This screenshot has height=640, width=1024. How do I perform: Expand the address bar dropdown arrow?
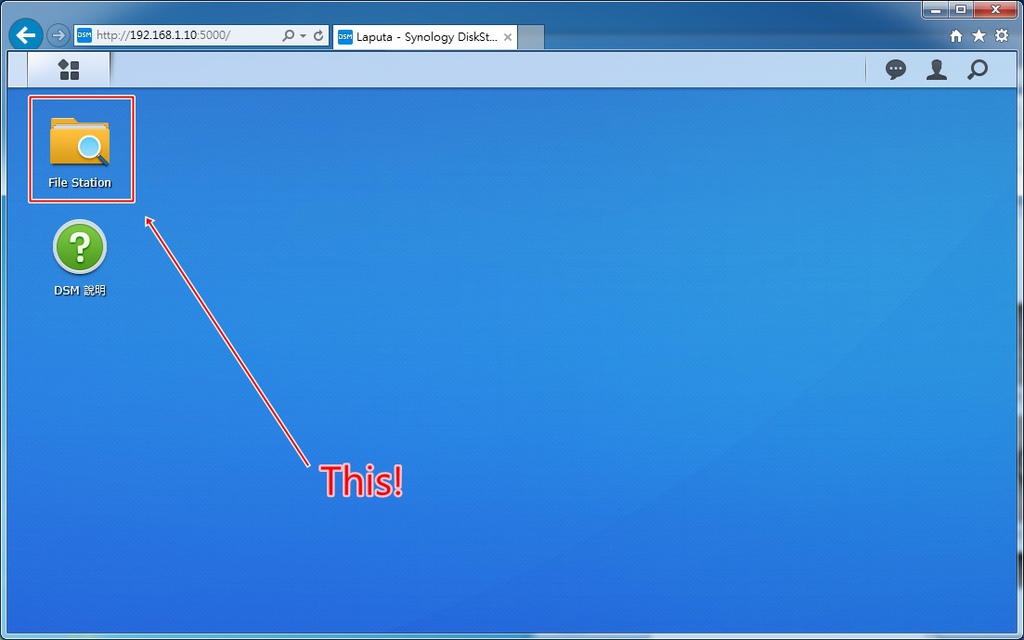click(303, 36)
